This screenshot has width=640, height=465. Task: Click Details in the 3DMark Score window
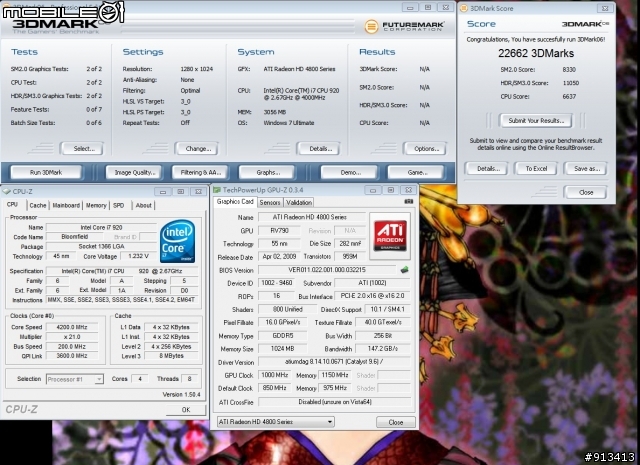click(487, 169)
